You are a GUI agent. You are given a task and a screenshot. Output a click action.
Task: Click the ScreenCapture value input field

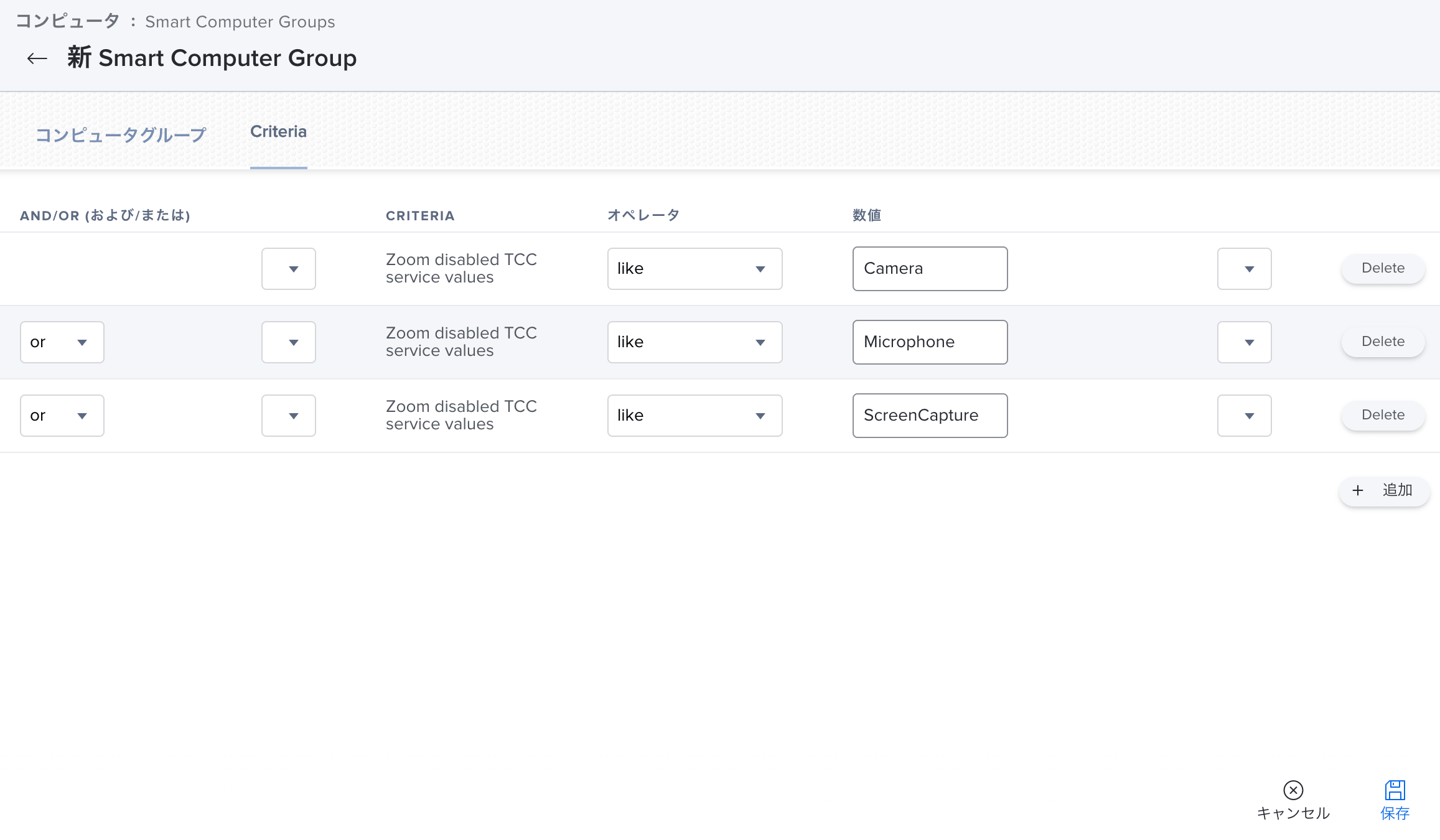[930, 416]
